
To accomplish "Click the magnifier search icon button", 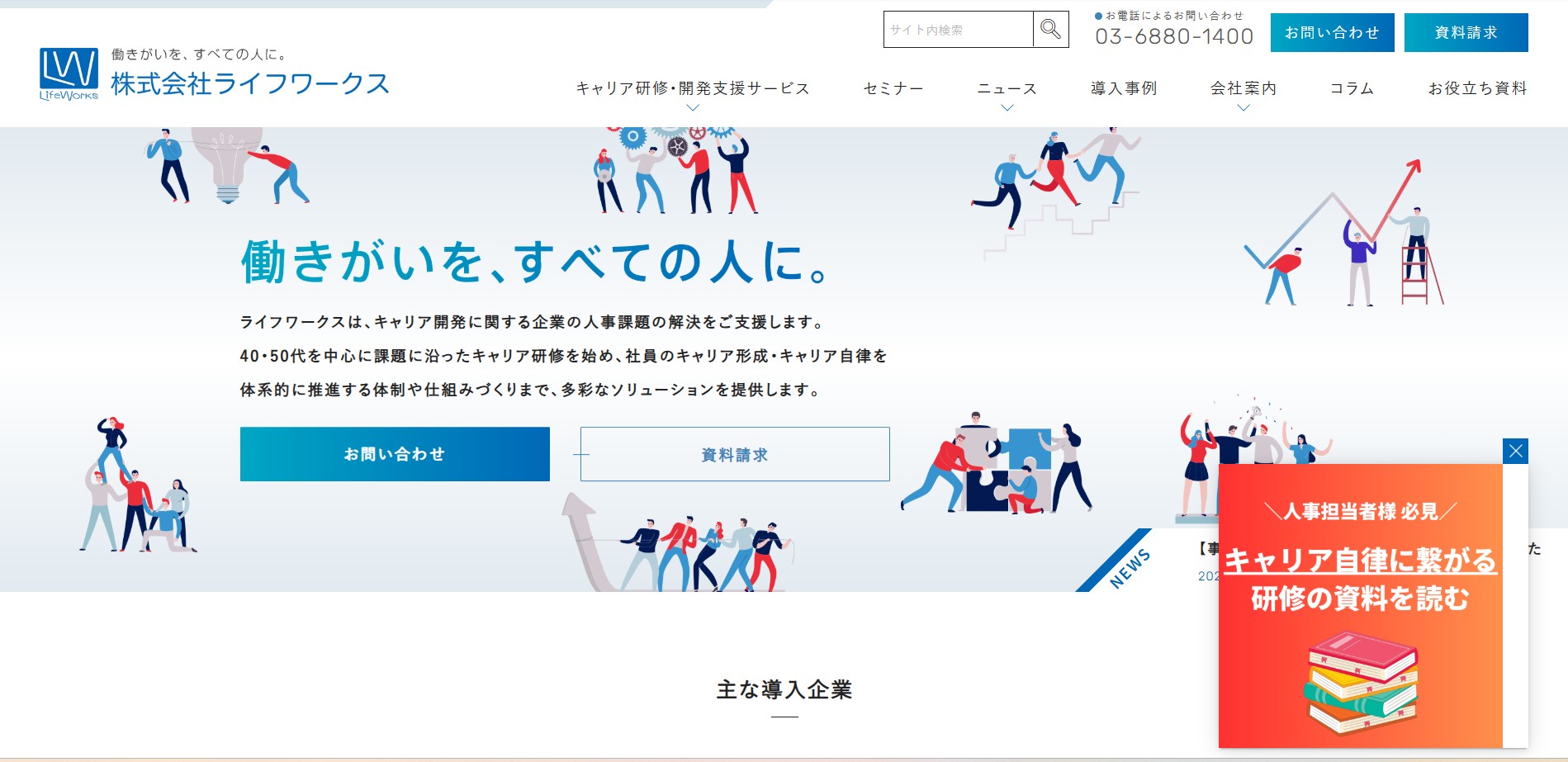I will [1050, 29].
